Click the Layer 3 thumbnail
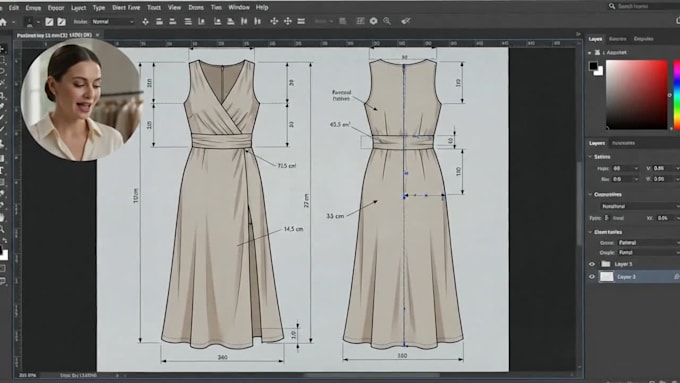Image resolution: width=680 pixels, height=383 pixels. pyautogui.click(x=606, y=277)
